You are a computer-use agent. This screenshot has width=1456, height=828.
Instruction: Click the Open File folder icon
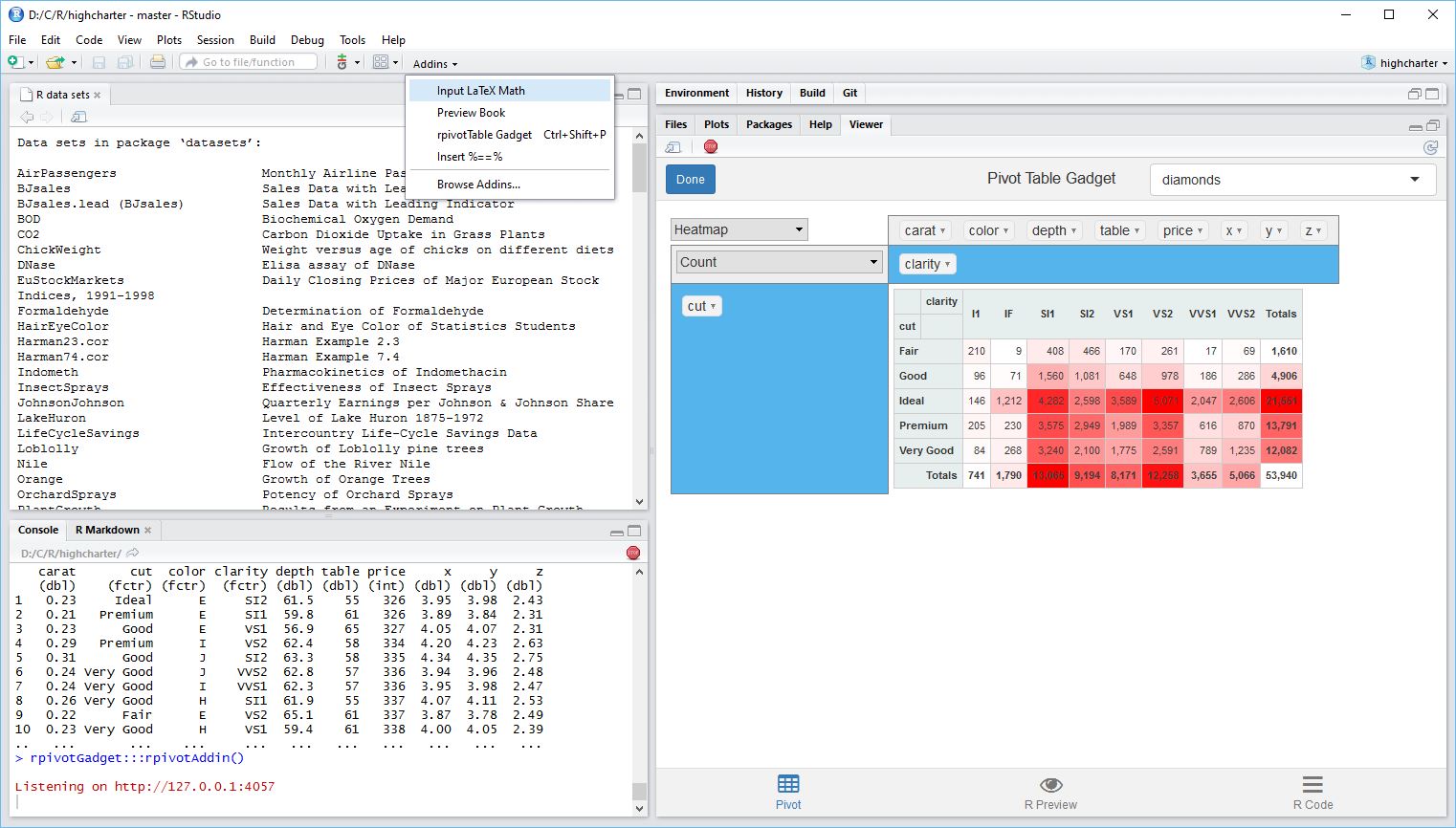pyautogui.click(x=55, y=62)
